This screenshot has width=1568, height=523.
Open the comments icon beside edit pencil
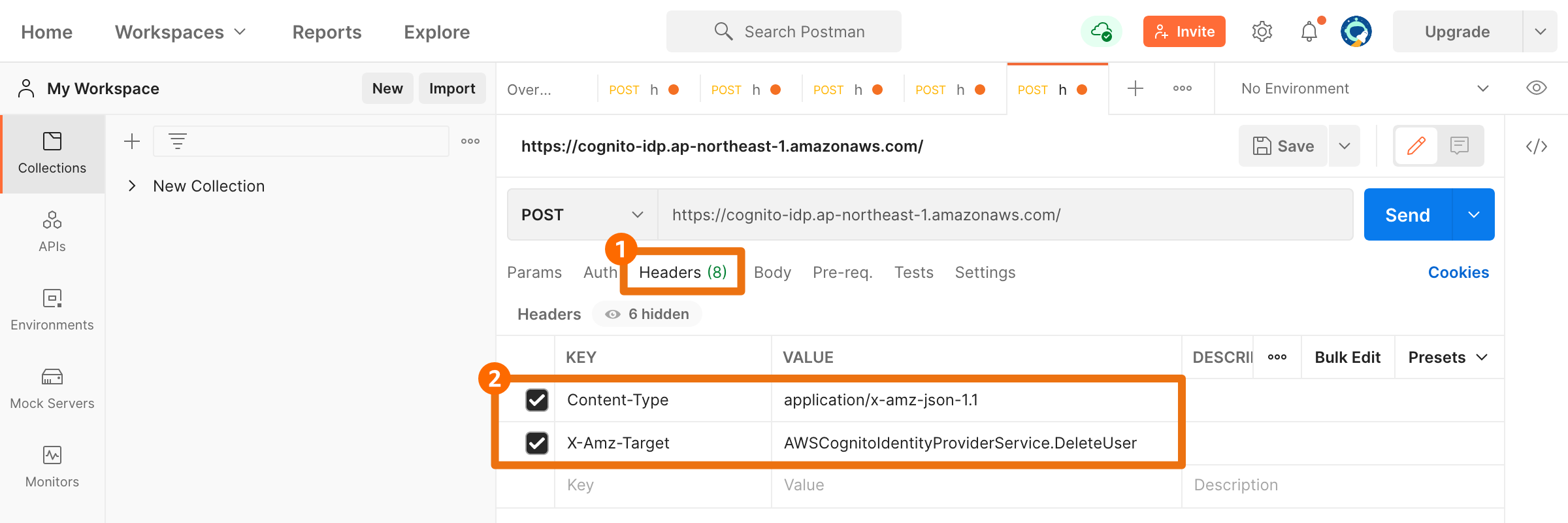click(x=1460, y=145)
